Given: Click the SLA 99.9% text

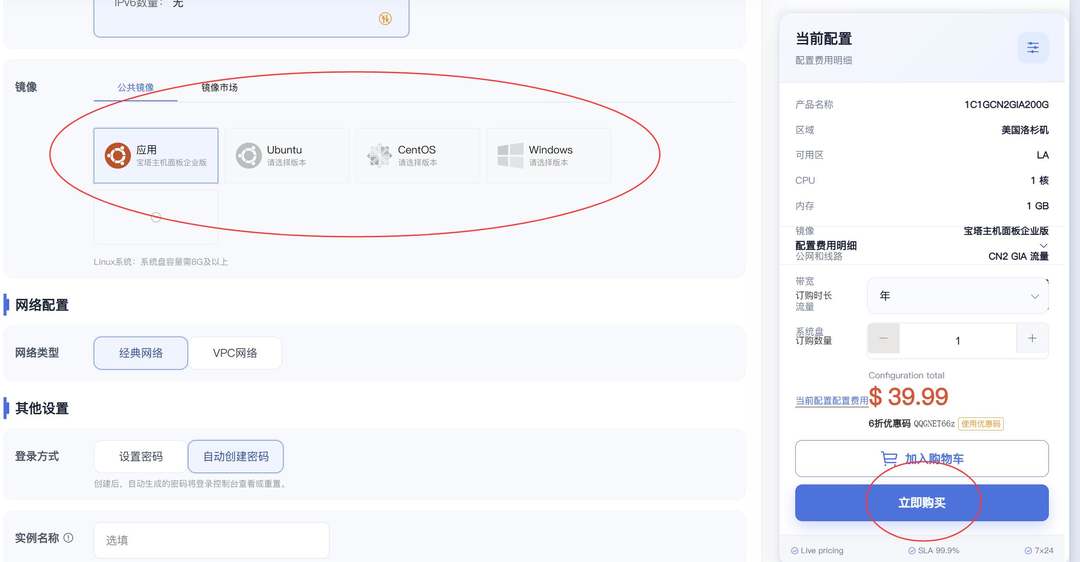Looking at the screenshot, I should pos(939,551).
